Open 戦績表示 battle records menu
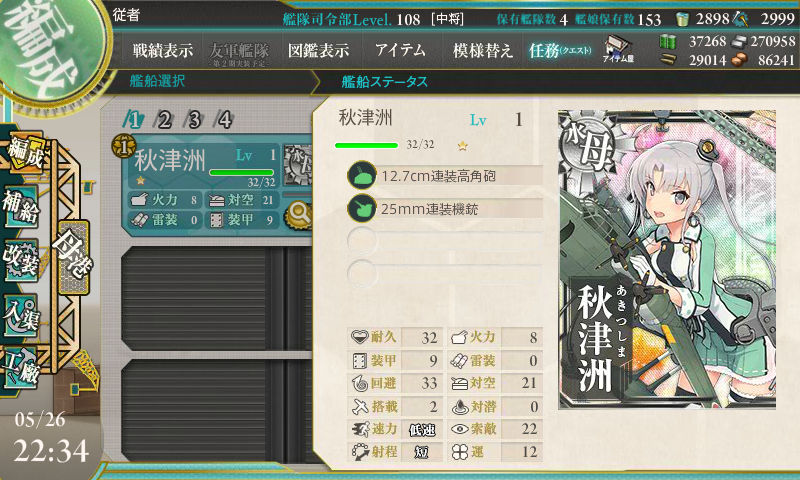Image resolution: width=800 pixels, height=480 pixels. (x=163, y=50)
